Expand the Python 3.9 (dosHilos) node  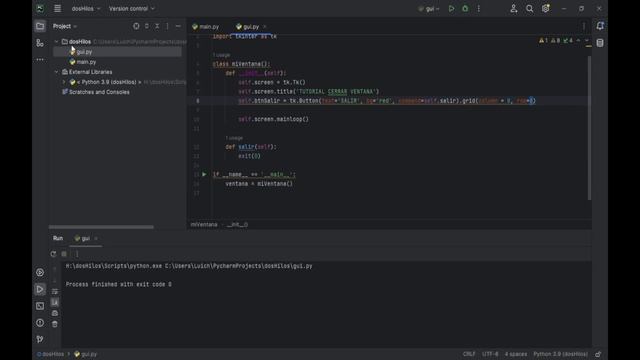[64, 82]
